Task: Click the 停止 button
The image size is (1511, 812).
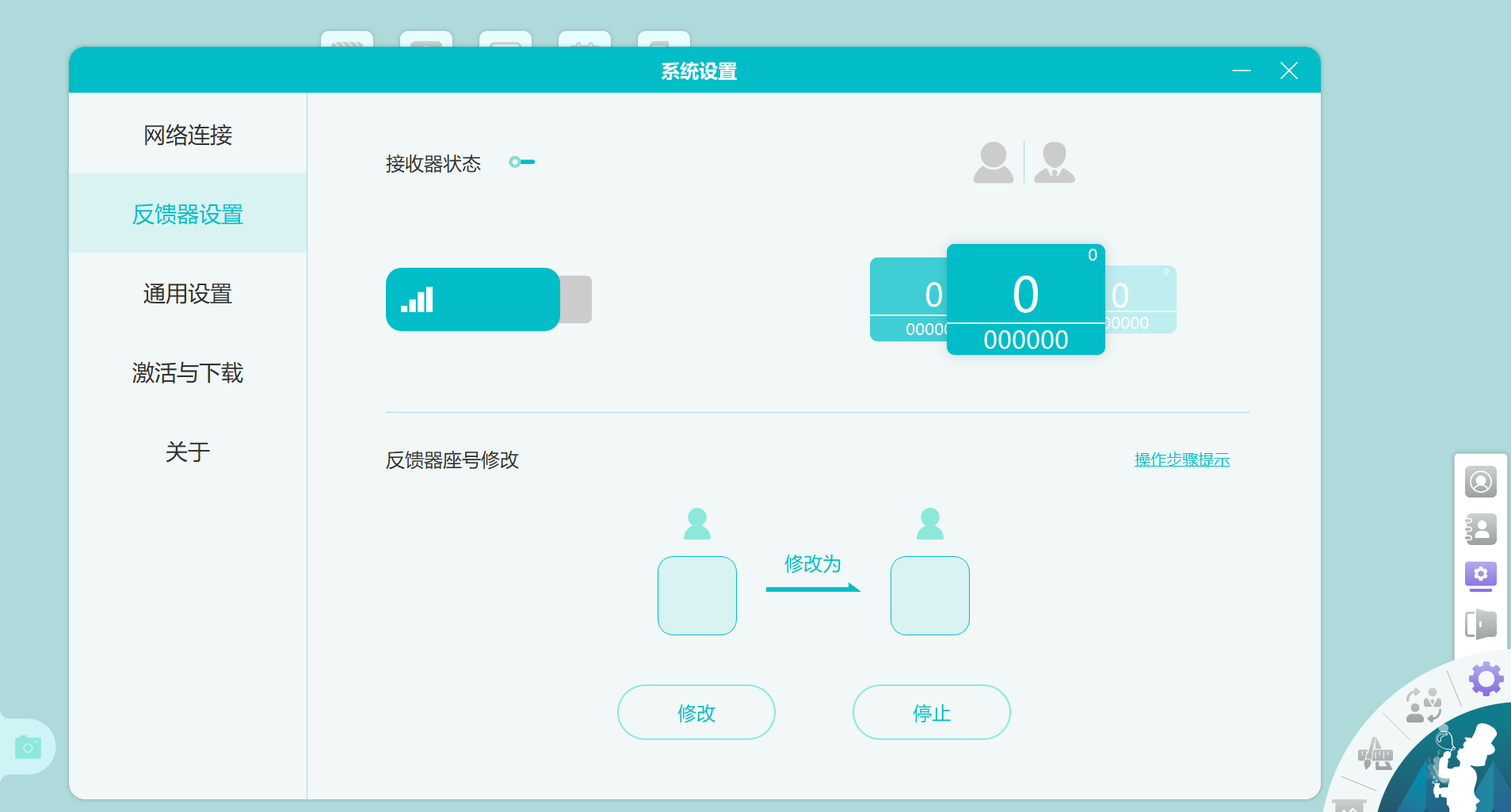Action: [x=932, y=712]
